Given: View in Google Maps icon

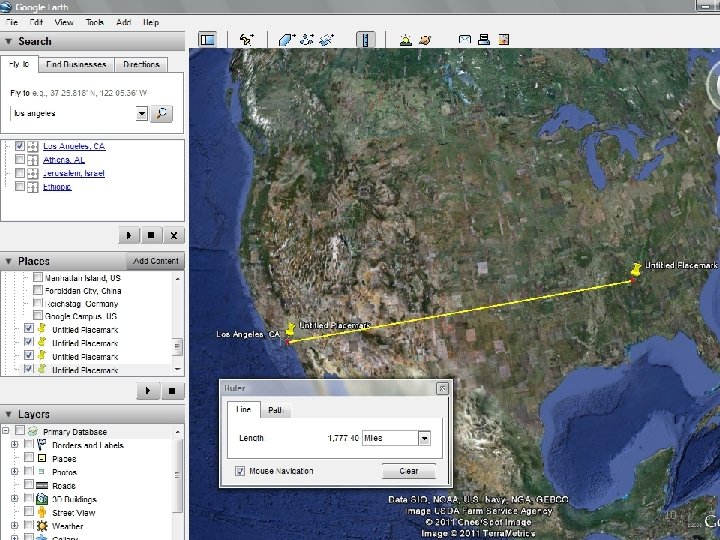Looking at the screenshot, I should click(x=504, y=40).
